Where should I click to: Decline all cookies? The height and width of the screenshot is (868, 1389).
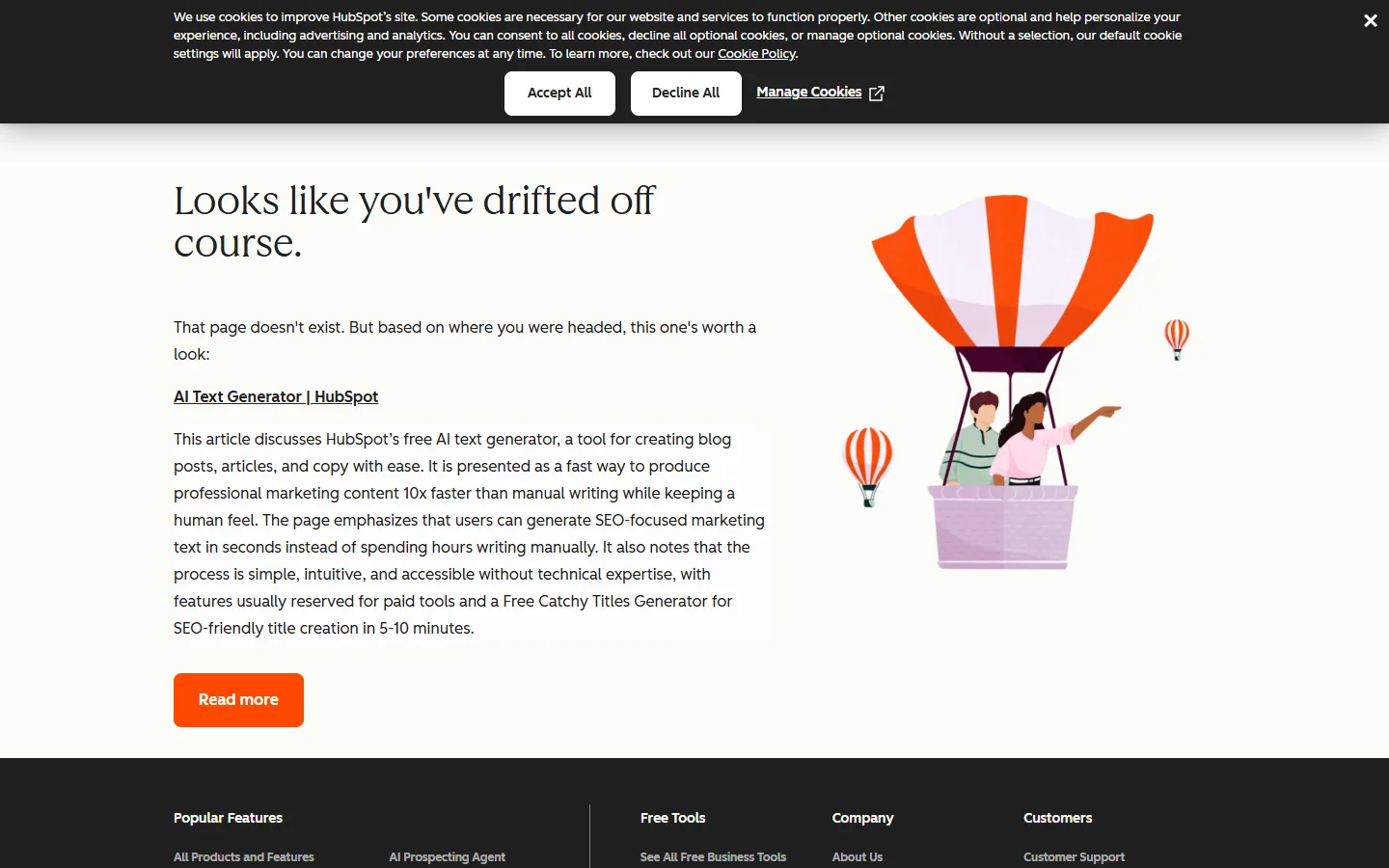tap(686, 94)
